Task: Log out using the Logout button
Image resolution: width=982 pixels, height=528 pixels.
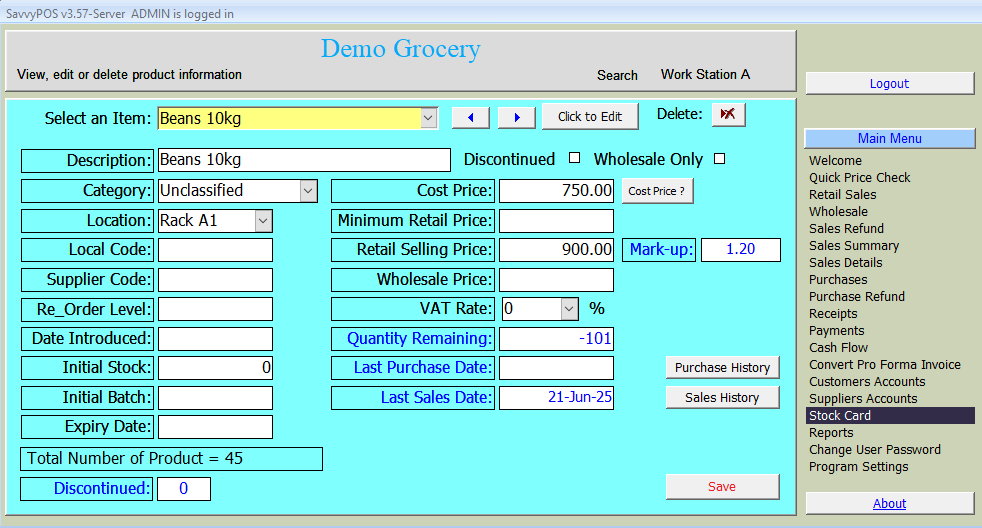Action: pos(889,84)
